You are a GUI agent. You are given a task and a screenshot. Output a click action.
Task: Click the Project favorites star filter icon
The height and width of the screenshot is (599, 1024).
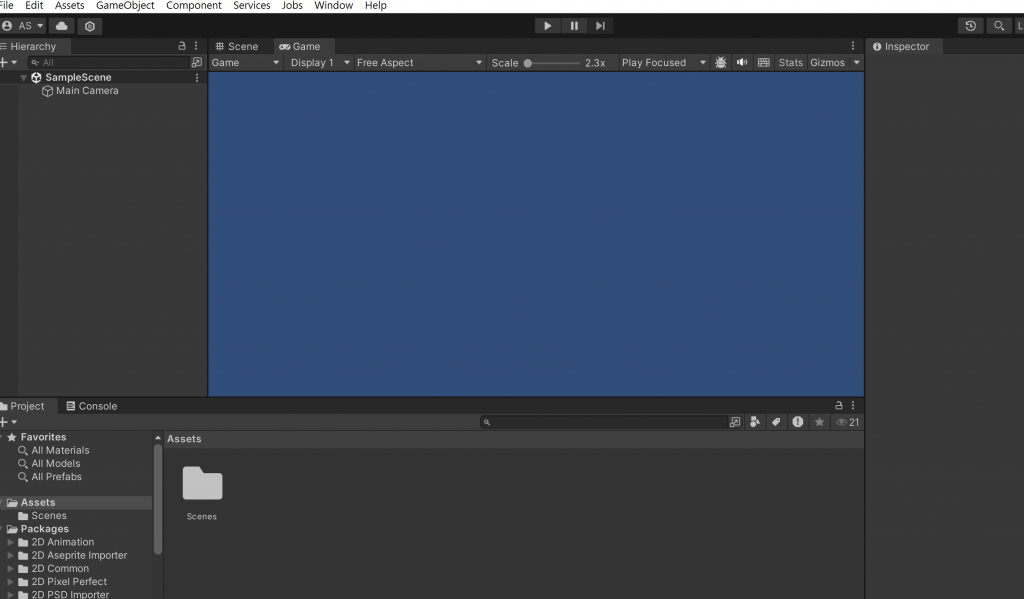[x=819, y=422]
